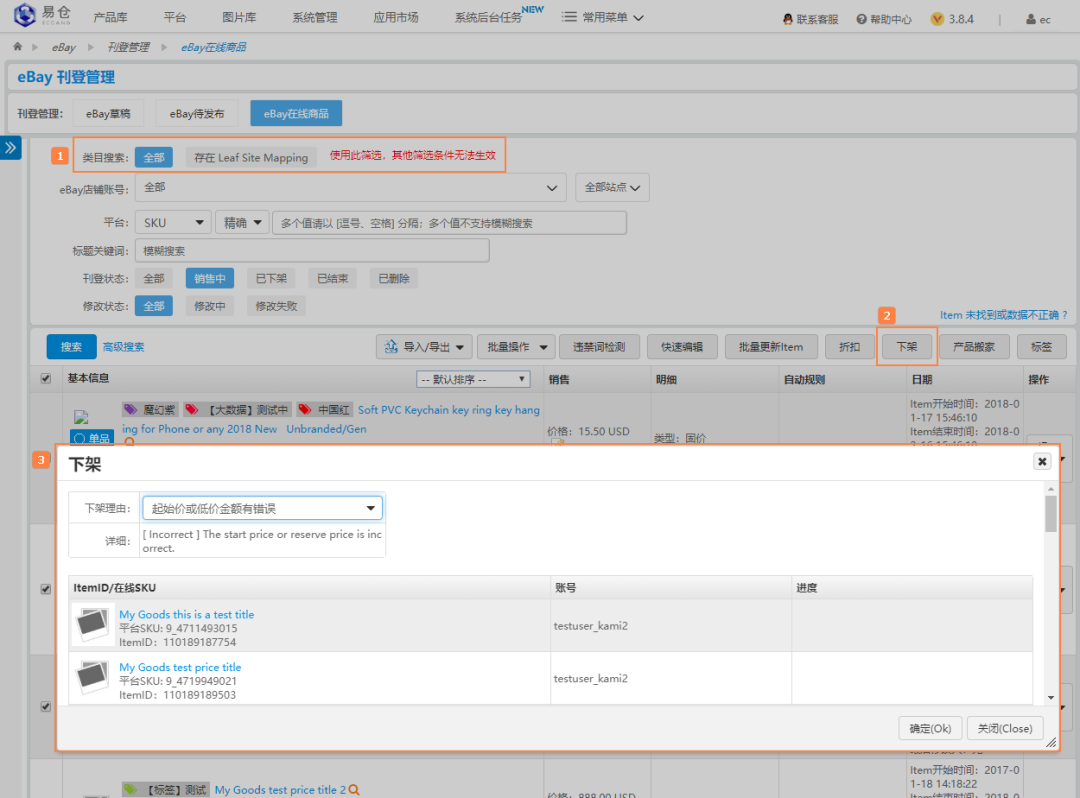The image size is (1080, 798).
Task: Select 已删除 listing status
Action: coord(393,278)
